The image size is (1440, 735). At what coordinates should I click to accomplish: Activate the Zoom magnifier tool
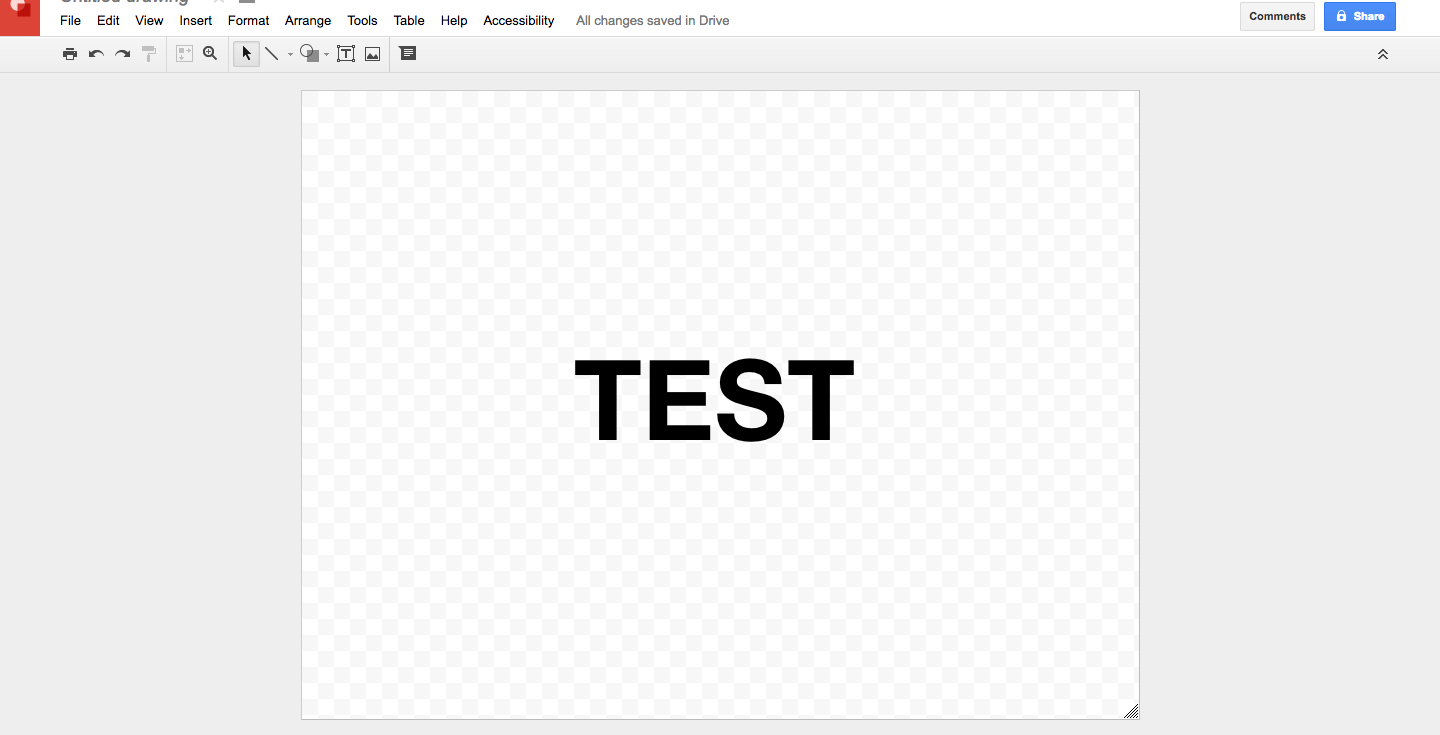[x=210, y=54]
